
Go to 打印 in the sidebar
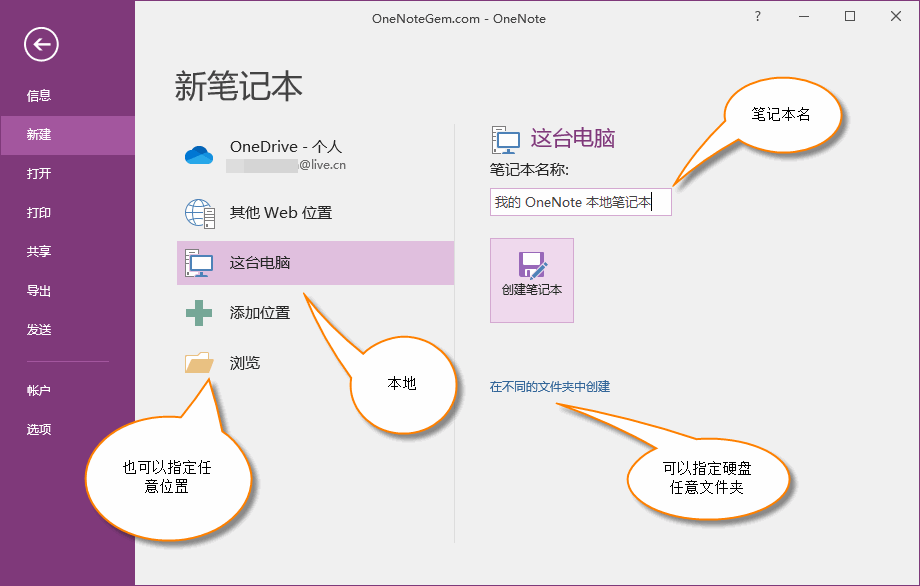(39, 212)
